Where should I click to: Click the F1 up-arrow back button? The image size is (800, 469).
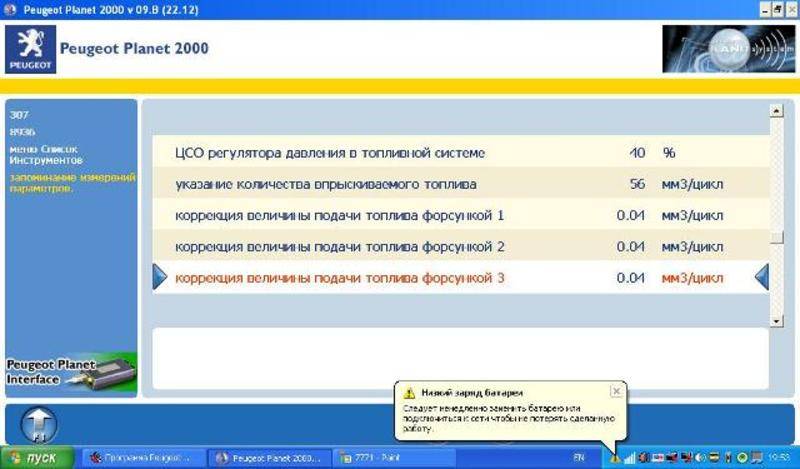pyautogui.click(x=38, y=423)
